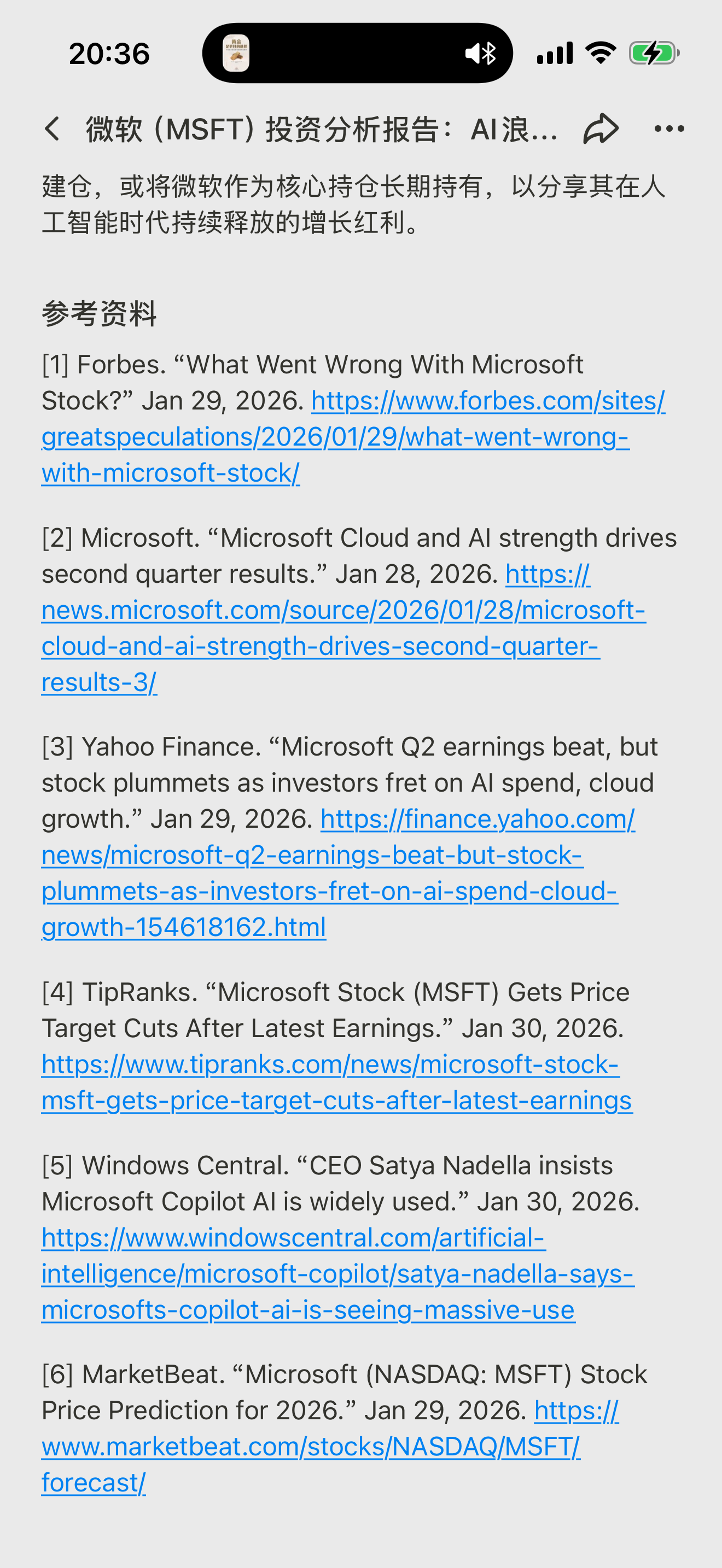Tap the speaker Bluetooth audio icon
Screen dimensions: 722x1568
pyautogui.click(x=480, y=54)
